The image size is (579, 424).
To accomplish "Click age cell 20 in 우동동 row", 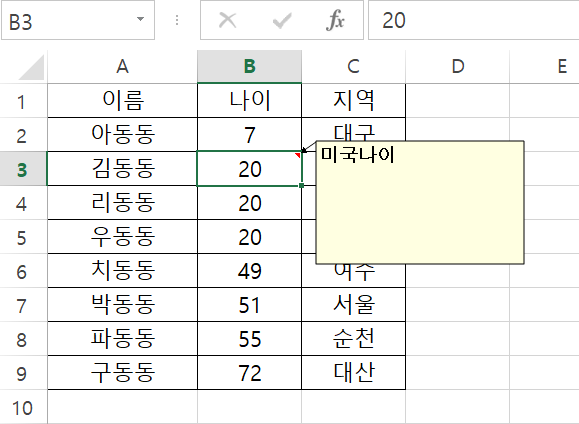I will point(250,237).
